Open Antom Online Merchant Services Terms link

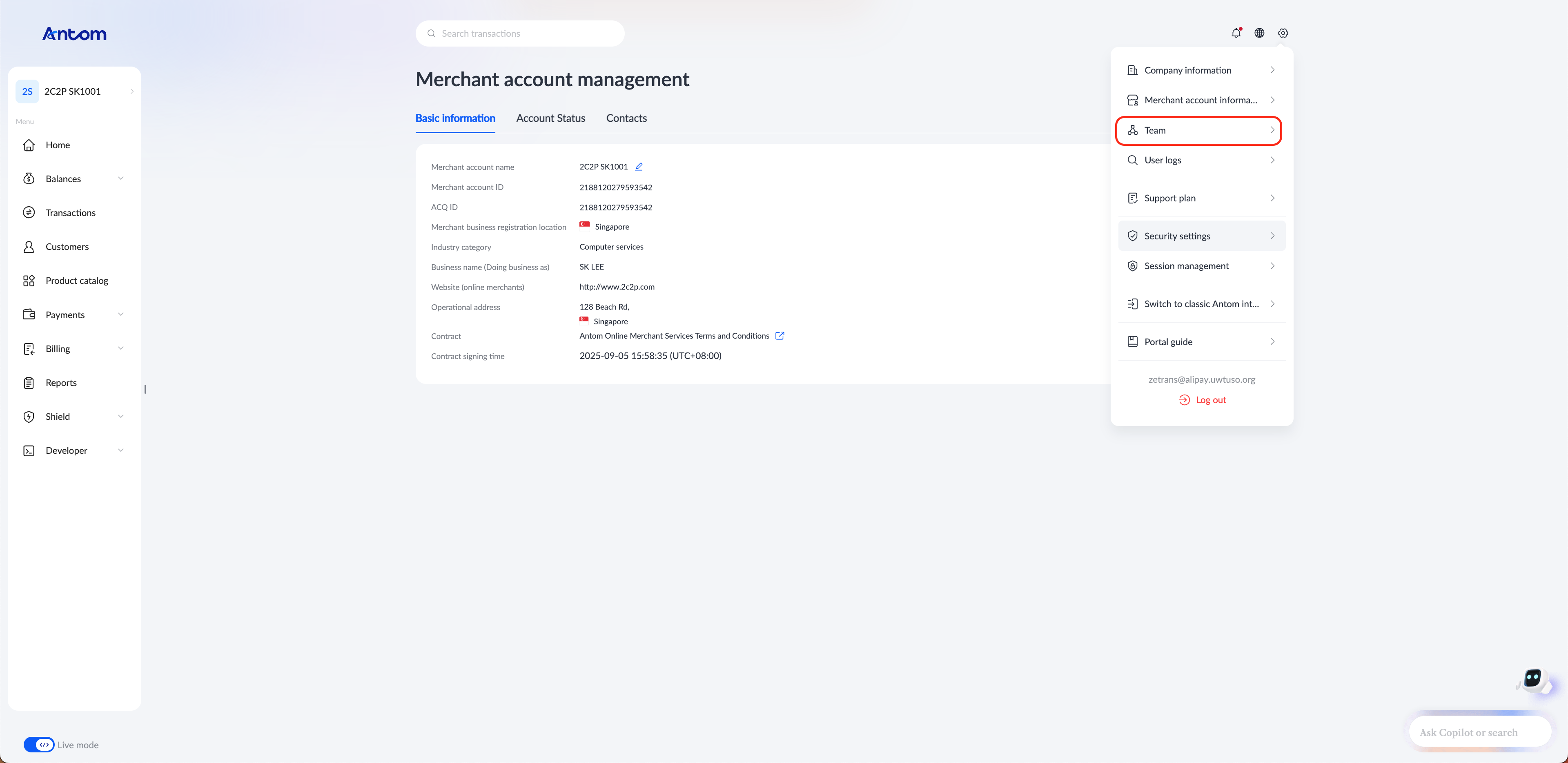coord(674,335)
